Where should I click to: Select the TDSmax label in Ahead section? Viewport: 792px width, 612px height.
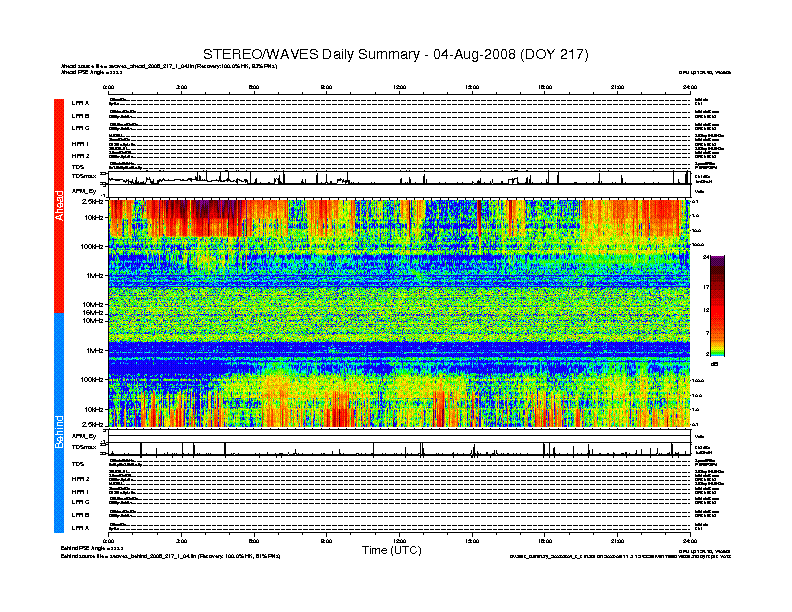pyautogui.click(x=84, y=176)
